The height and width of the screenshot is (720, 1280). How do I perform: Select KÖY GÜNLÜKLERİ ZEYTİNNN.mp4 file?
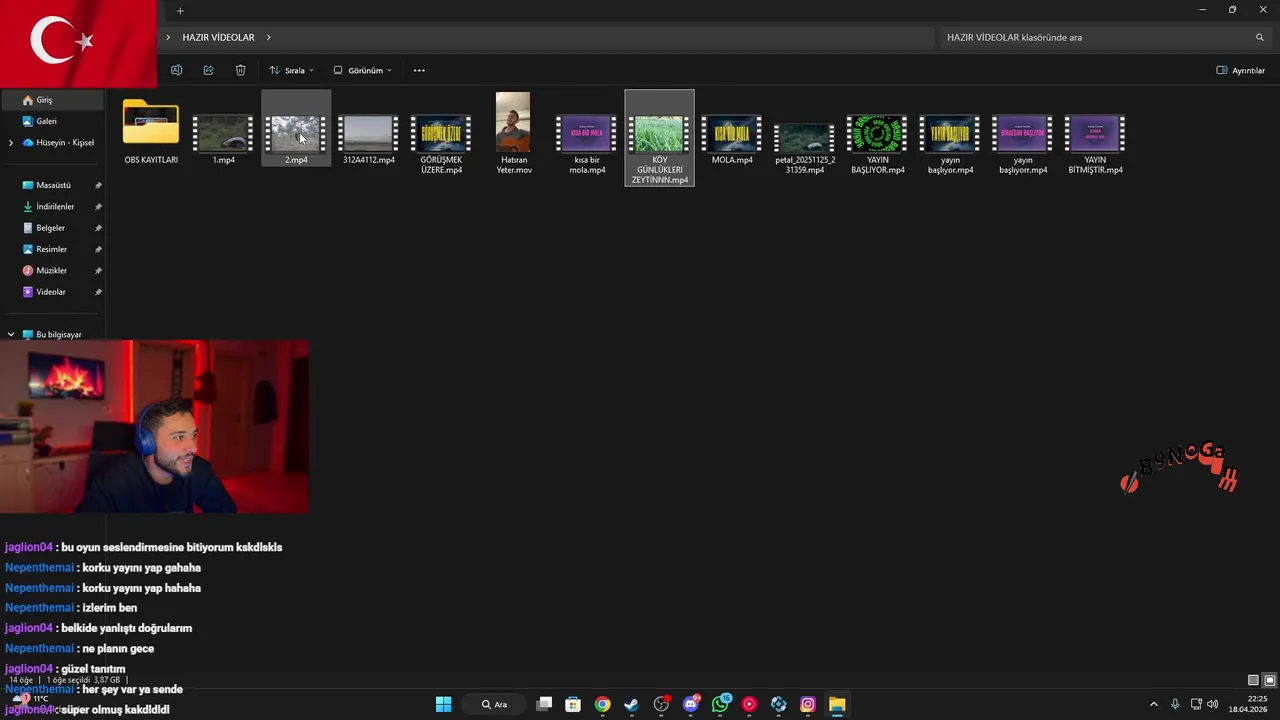(x=659, y=138)
